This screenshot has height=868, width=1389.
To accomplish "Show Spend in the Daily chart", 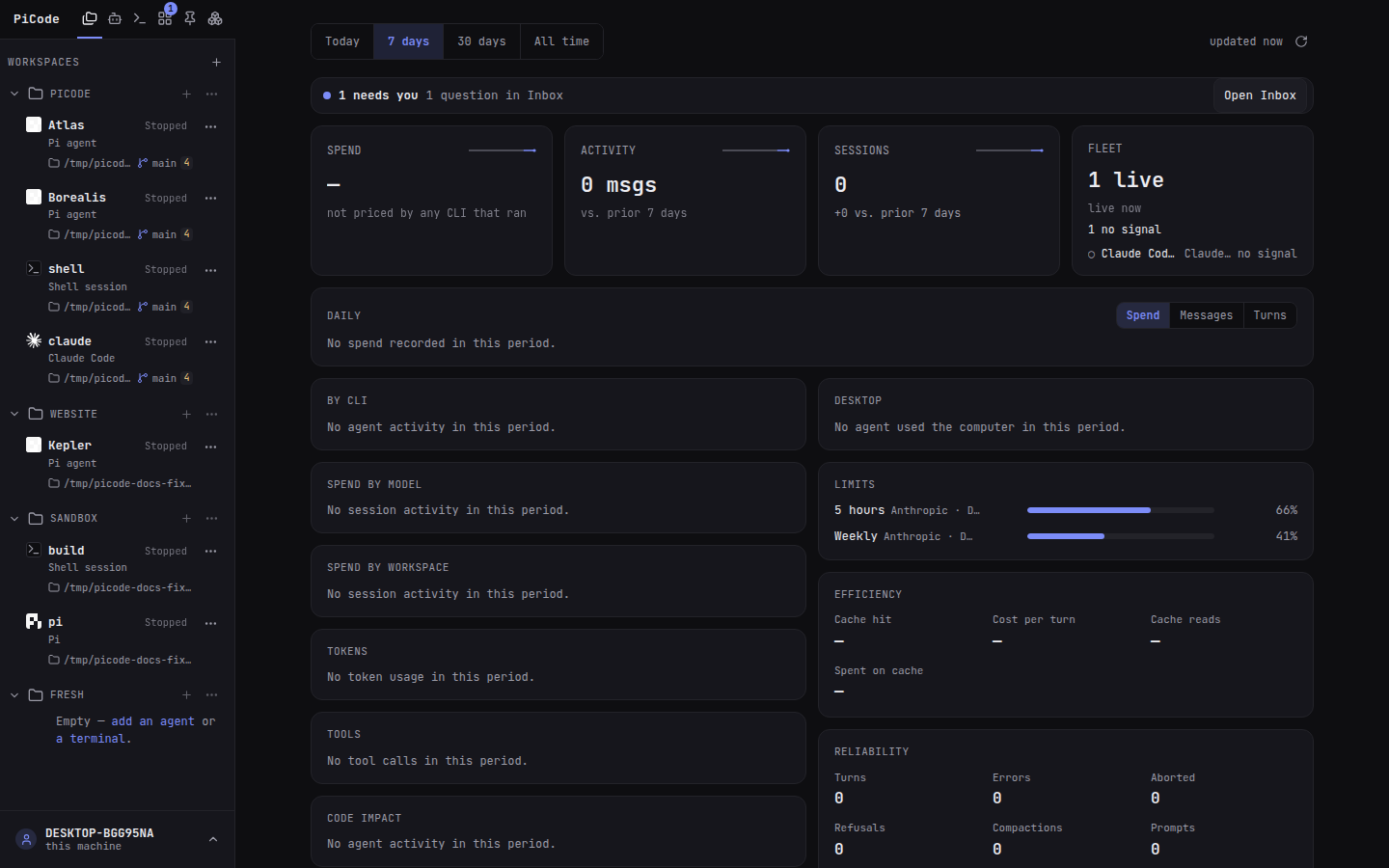I will click(1143, 315).
